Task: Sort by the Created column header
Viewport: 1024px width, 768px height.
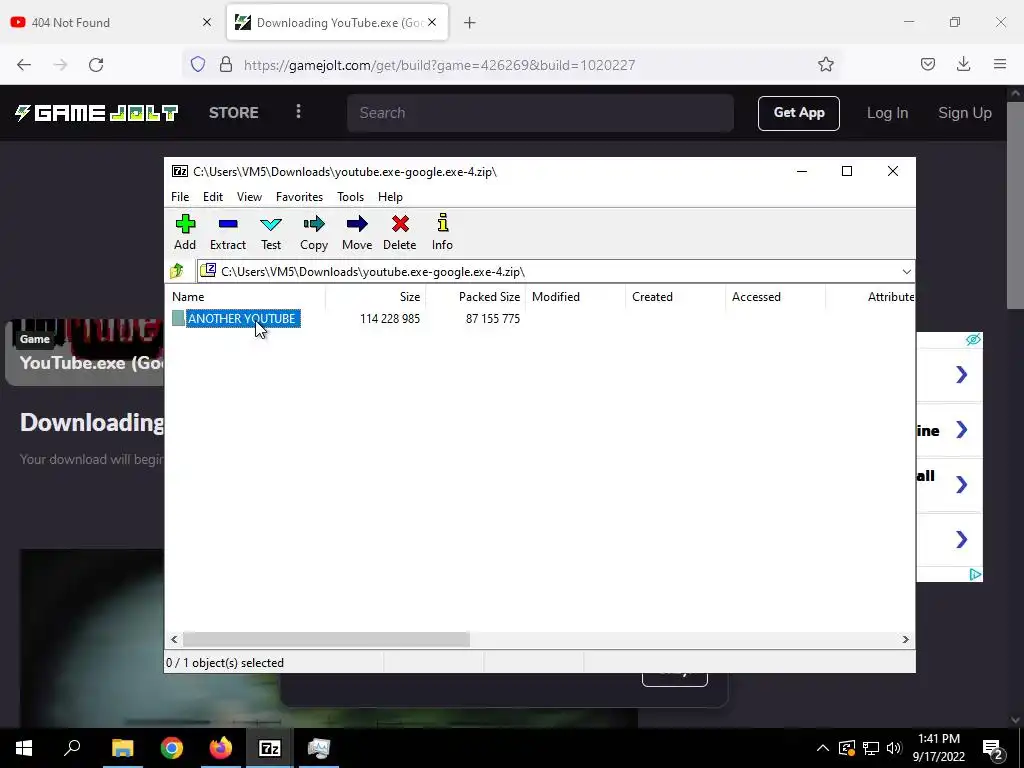Action: pos(675,296)
